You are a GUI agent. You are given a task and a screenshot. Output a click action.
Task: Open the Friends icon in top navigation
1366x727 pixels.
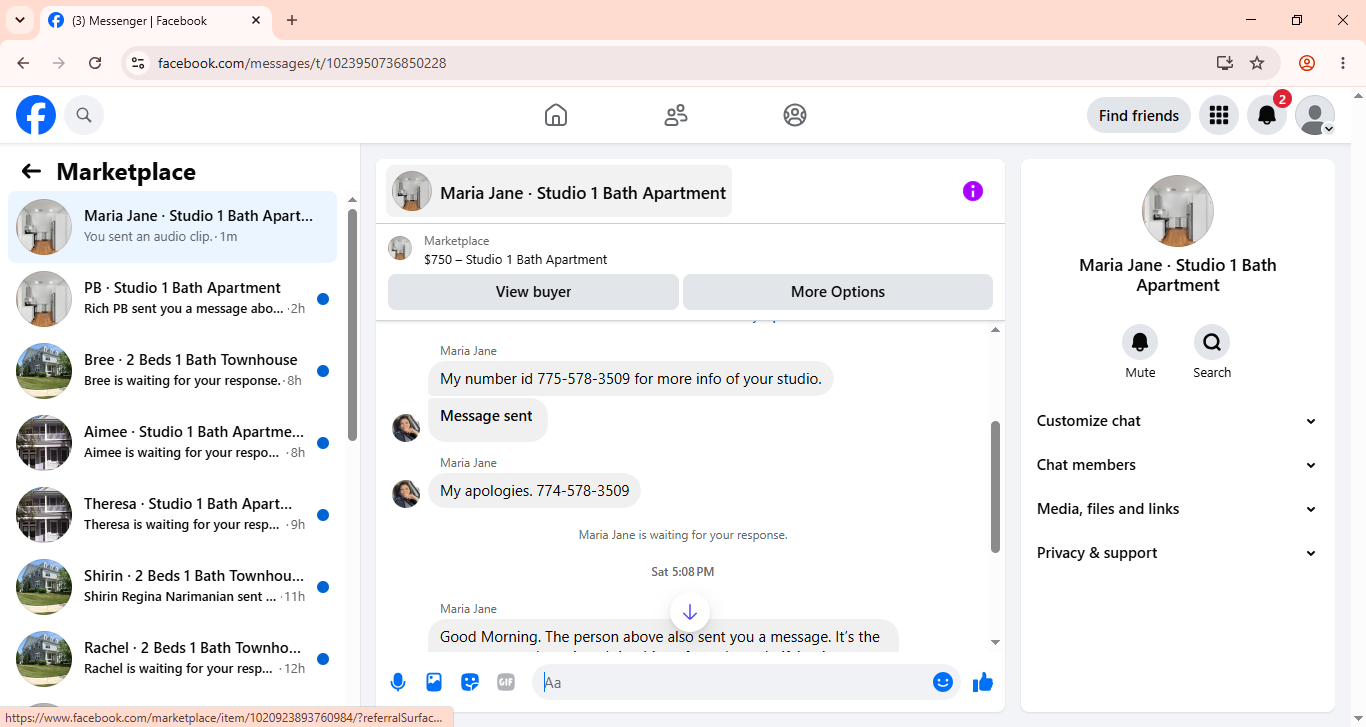click(x=676, y=115)
